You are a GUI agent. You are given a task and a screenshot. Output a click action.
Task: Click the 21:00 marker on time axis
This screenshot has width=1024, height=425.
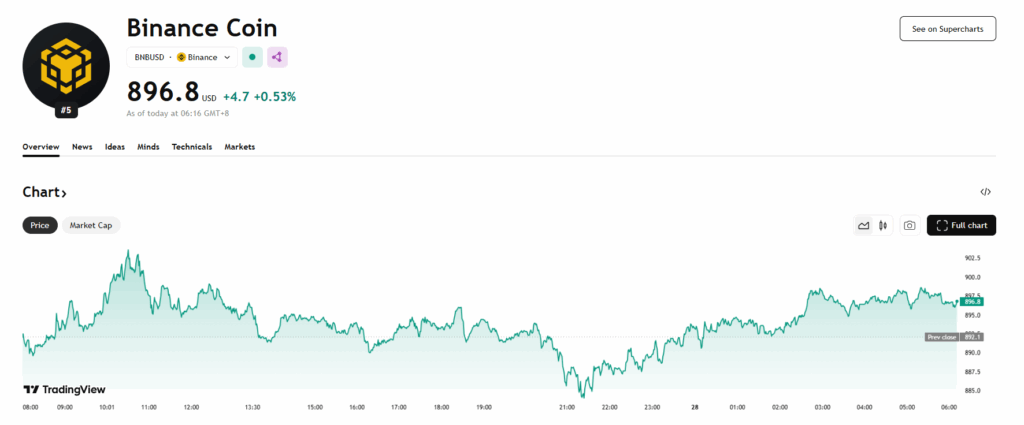[567, 408]
